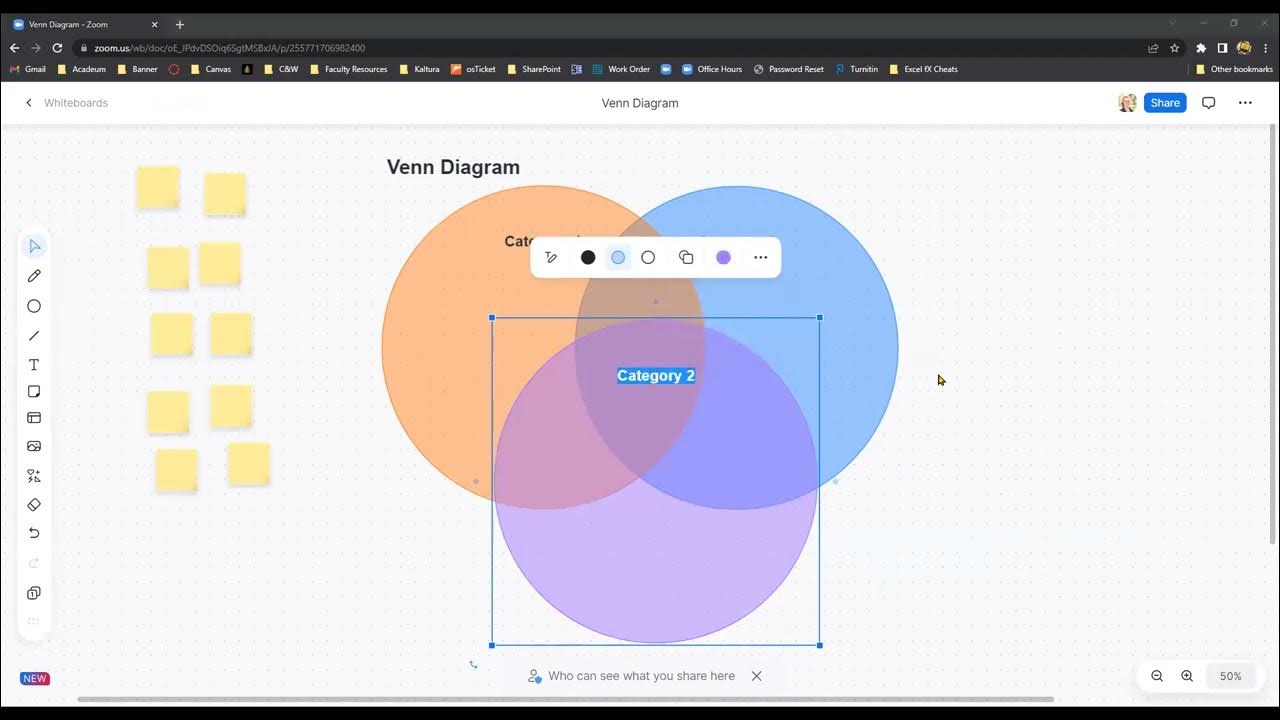Activate the Text tool
Screen dimensions: 1280x720
pyautogui.click(x=34, y=365)
